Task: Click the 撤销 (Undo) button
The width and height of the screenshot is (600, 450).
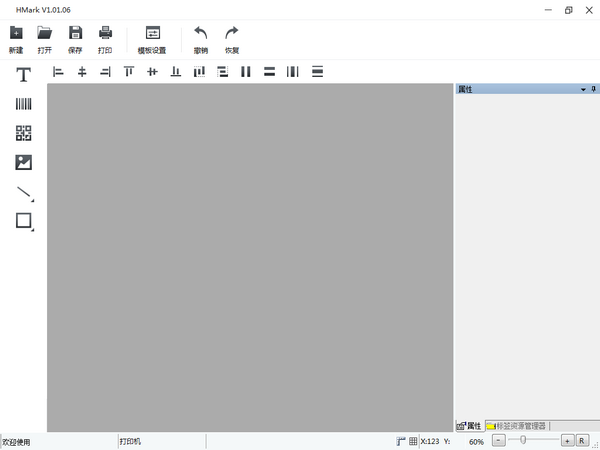Action: coord(200,39)
